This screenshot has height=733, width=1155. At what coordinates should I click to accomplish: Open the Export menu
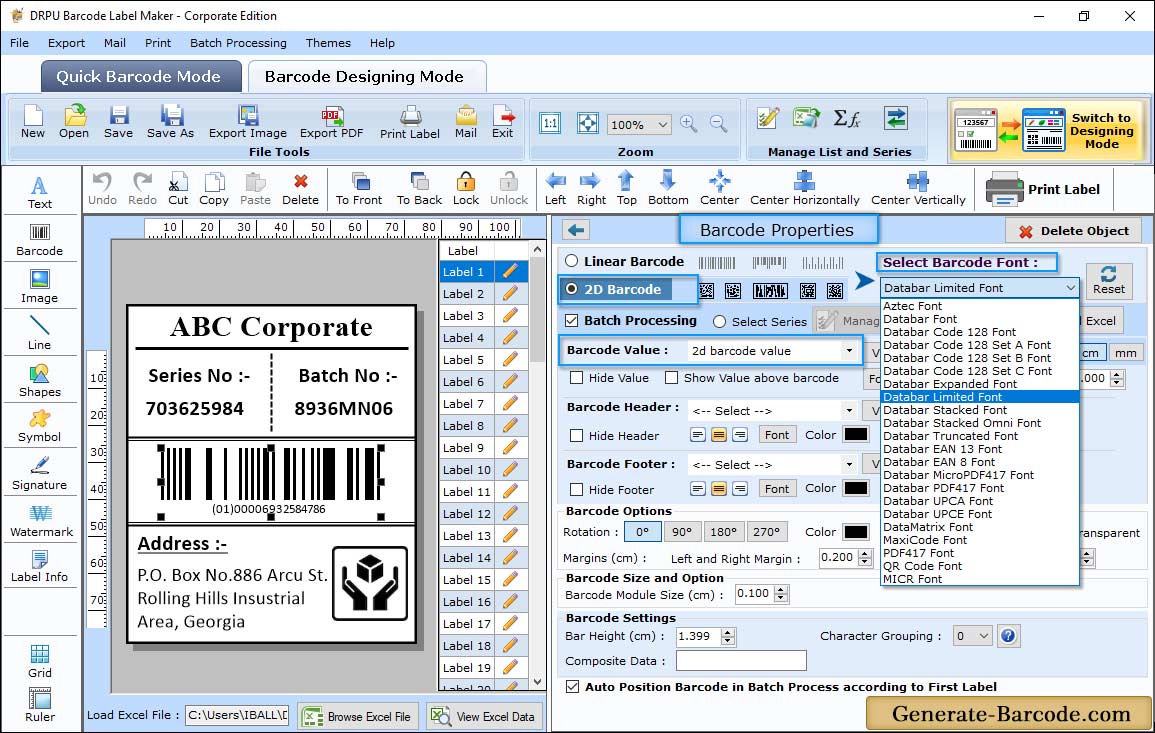[x=66, y=43]
